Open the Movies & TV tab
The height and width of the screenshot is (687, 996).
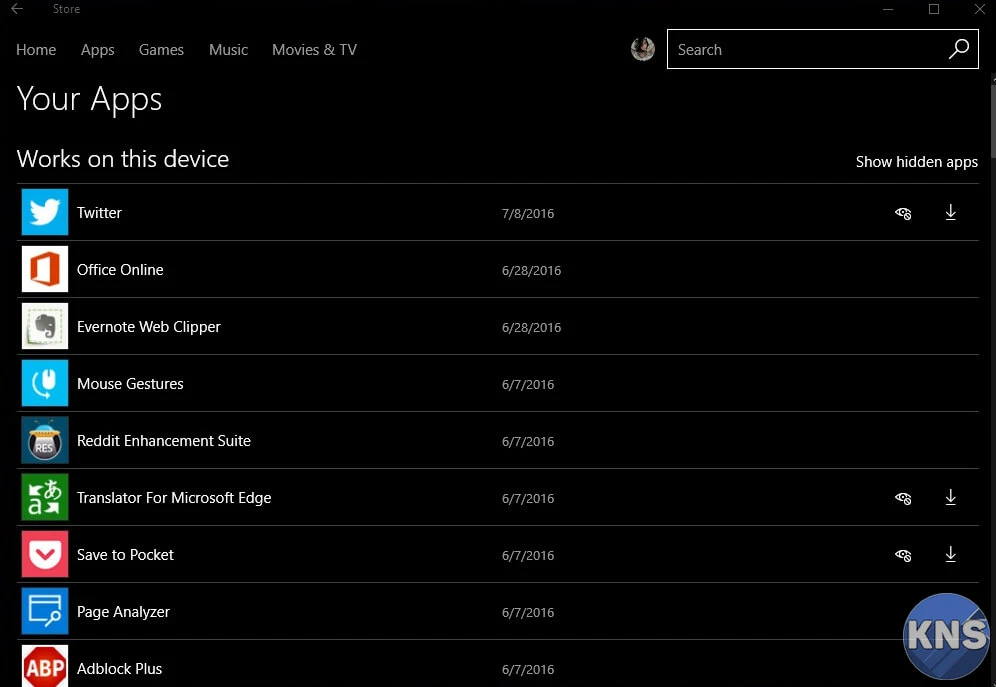[x=314, y=50]
